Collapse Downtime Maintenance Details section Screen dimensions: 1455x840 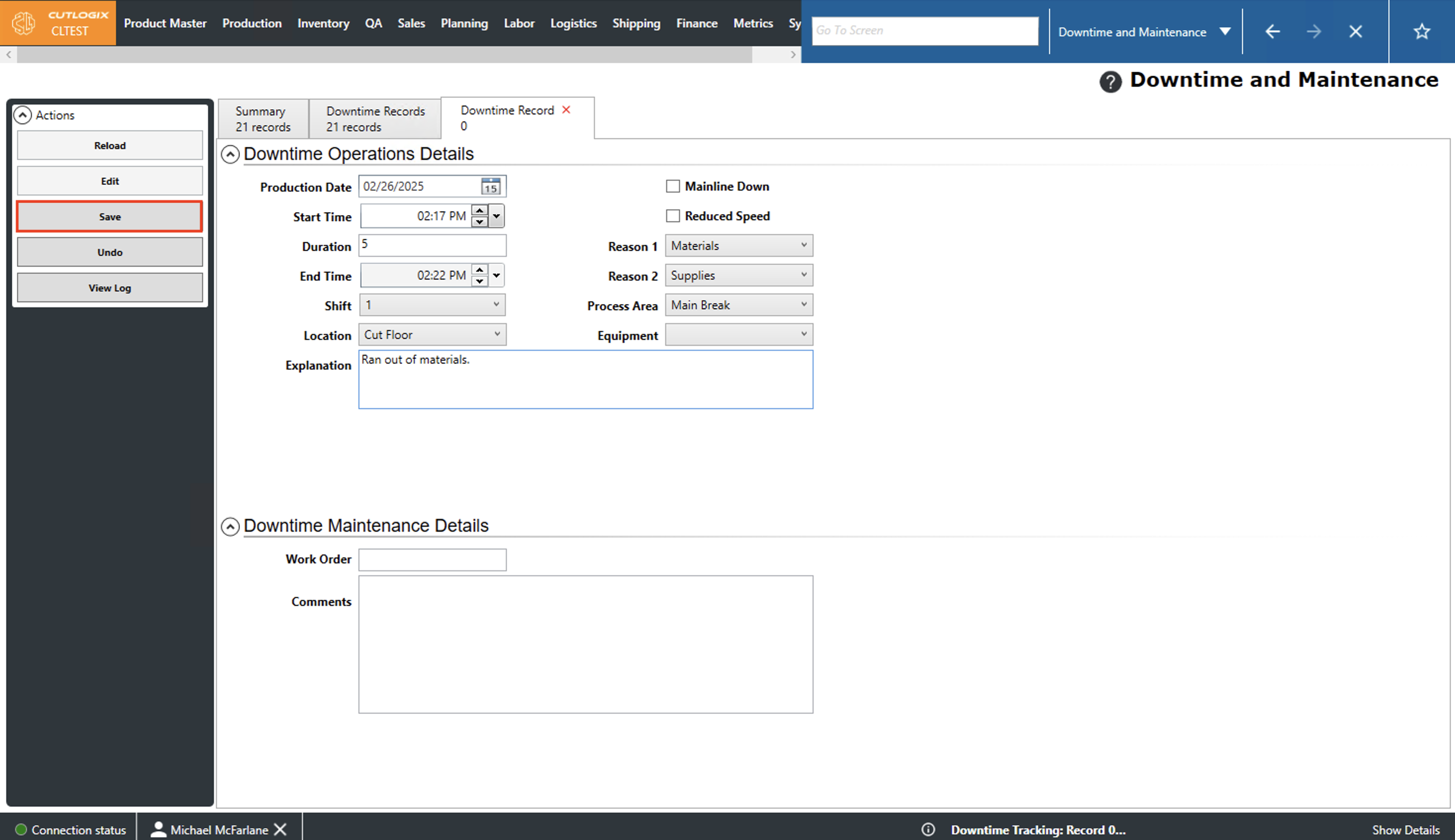pyautogui.click(x=230, y=526)
